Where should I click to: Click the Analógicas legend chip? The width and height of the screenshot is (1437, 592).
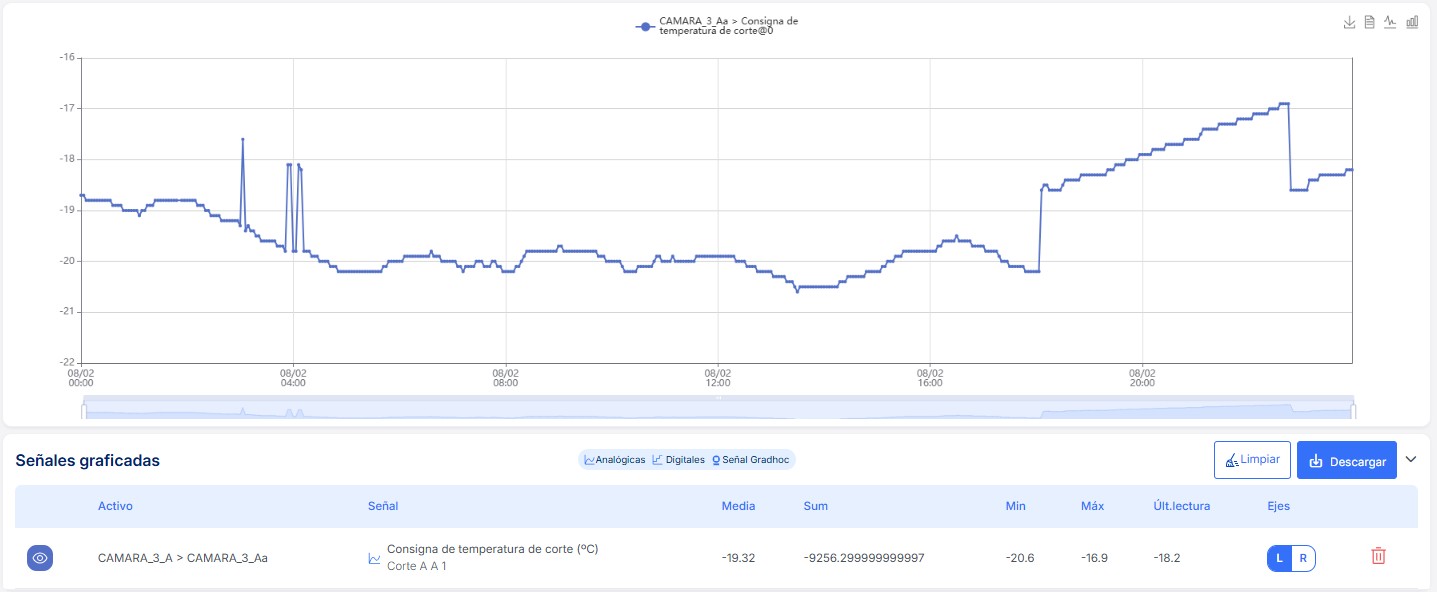(x=614, y=460)
